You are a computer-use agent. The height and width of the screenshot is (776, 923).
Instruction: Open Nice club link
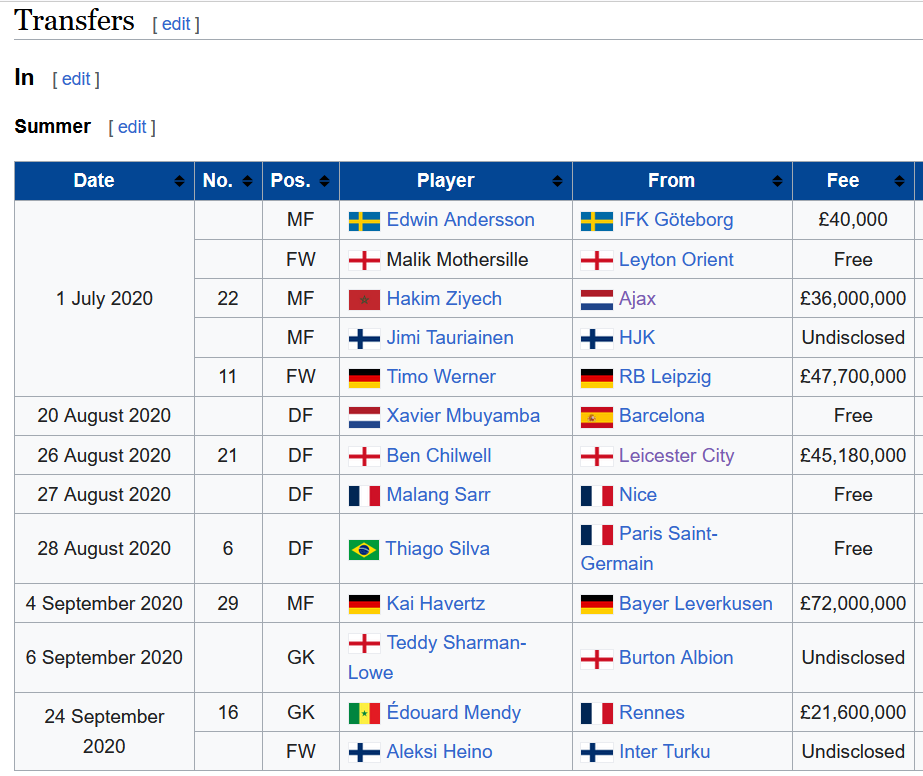point(638,495)
